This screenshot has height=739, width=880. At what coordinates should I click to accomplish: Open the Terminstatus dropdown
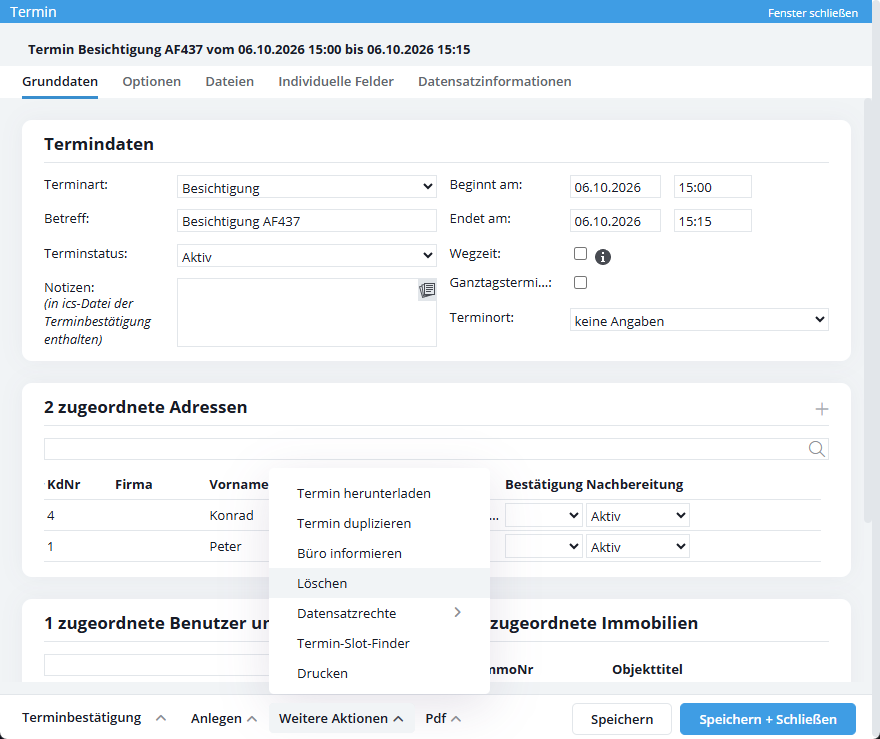306,256
